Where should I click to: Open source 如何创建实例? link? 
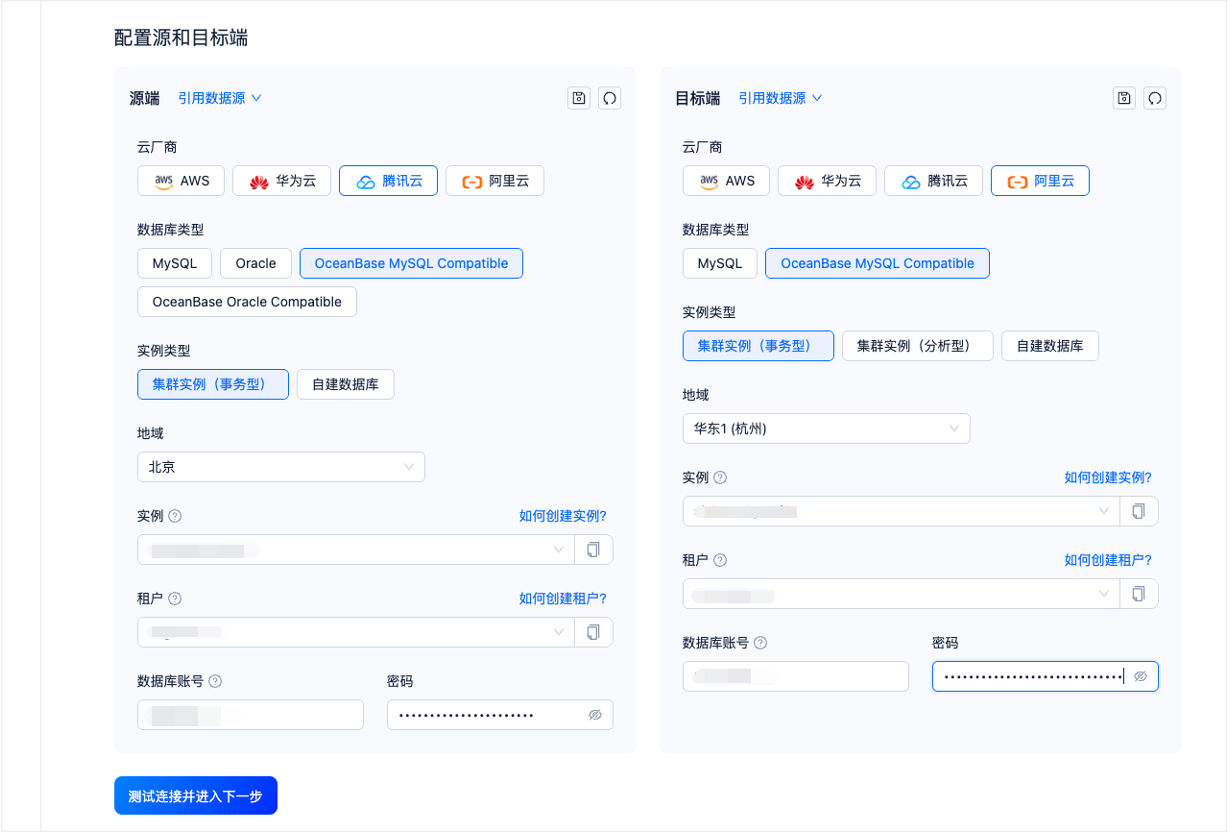tap(563, 516)
